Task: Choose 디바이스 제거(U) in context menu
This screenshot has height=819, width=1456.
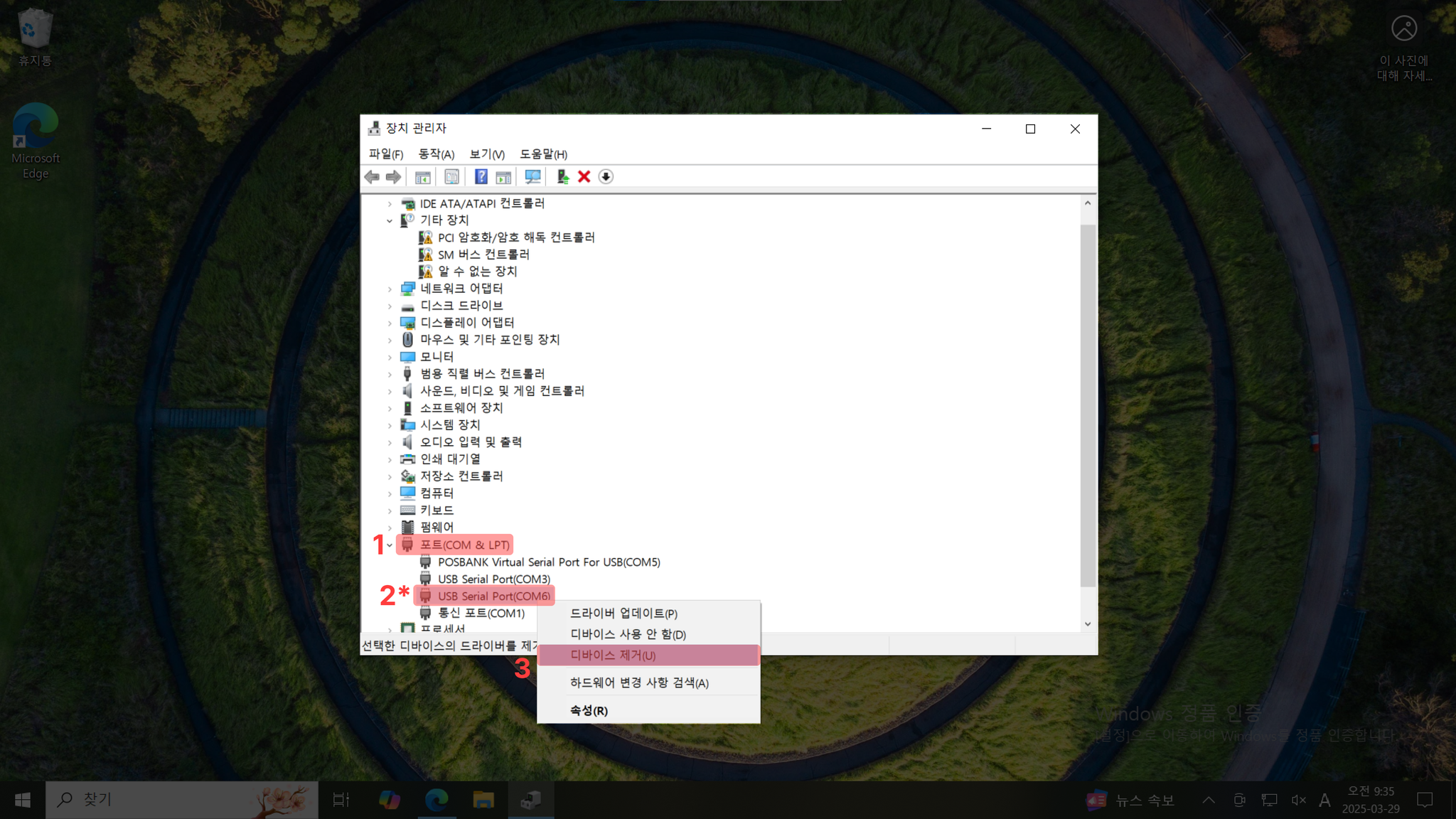Action: [648, 655]
